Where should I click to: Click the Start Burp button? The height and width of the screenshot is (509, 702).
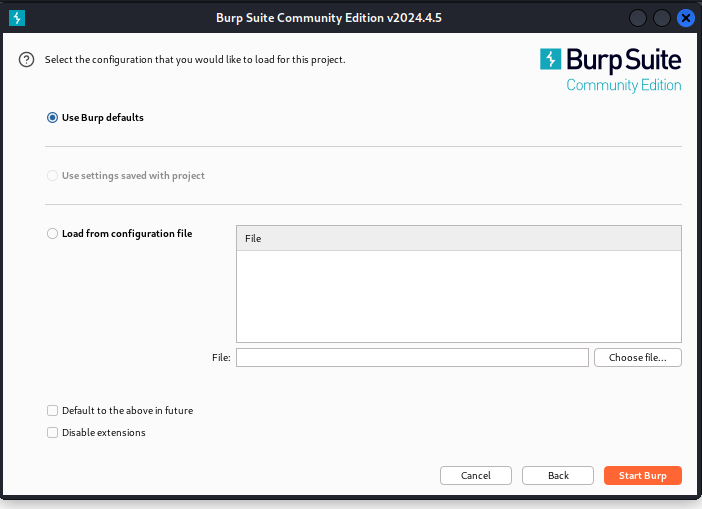click(x=642, y=475)
